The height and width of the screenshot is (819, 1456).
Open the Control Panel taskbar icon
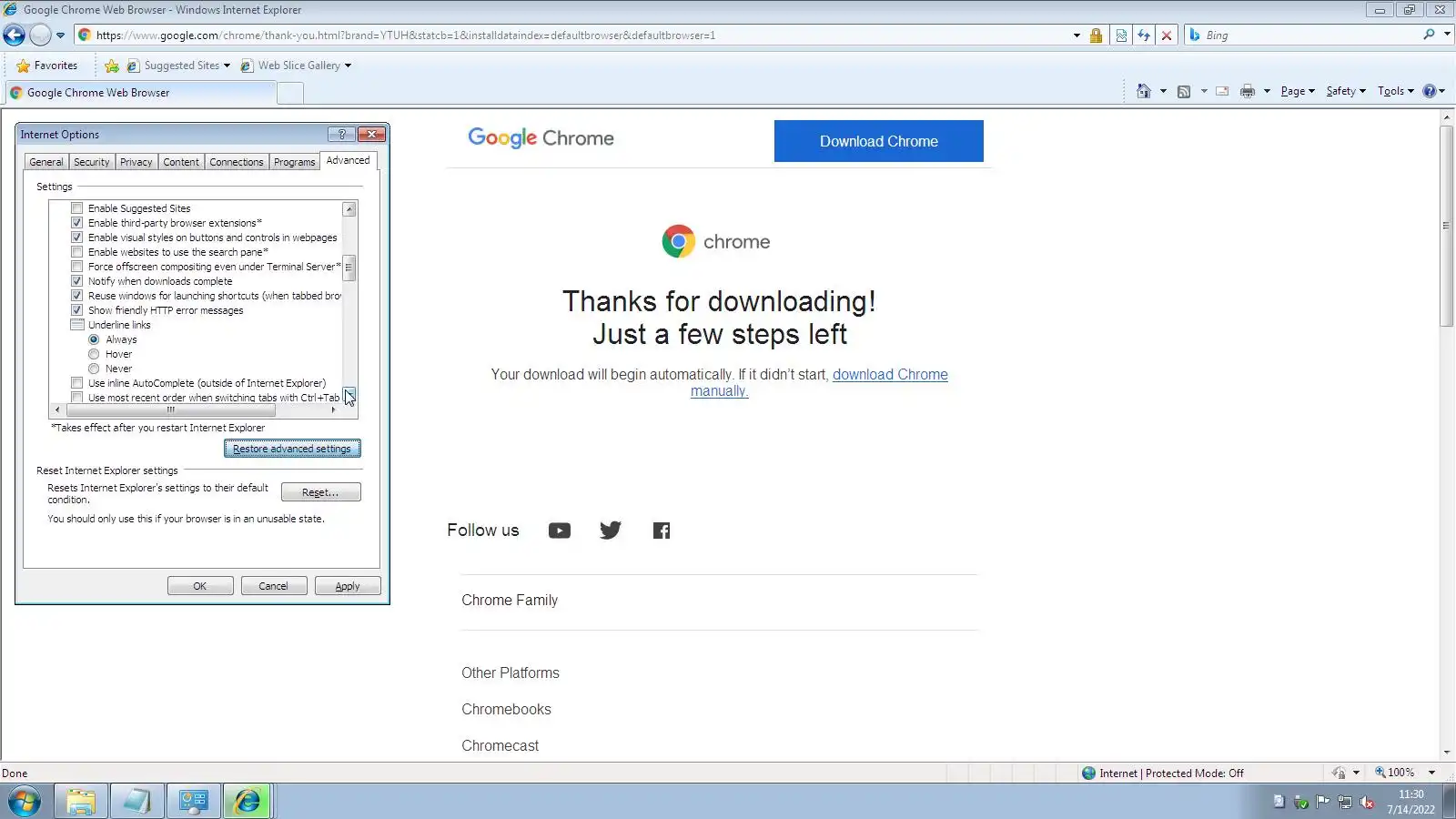click(194, 802)
